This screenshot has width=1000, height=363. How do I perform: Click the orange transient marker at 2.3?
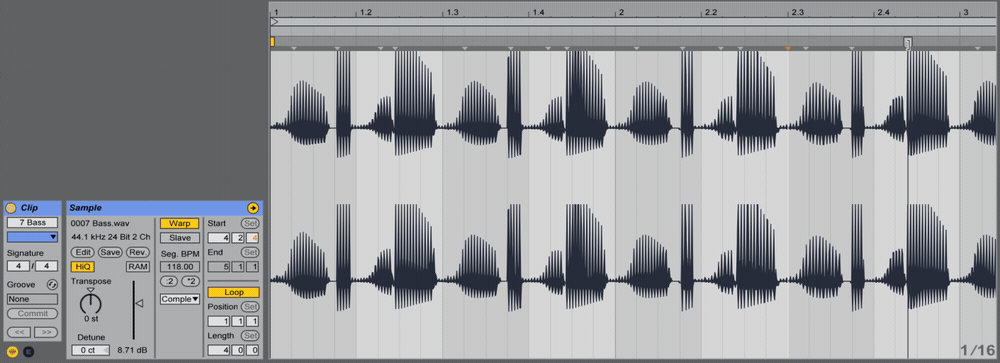click(x=788, y=48)
